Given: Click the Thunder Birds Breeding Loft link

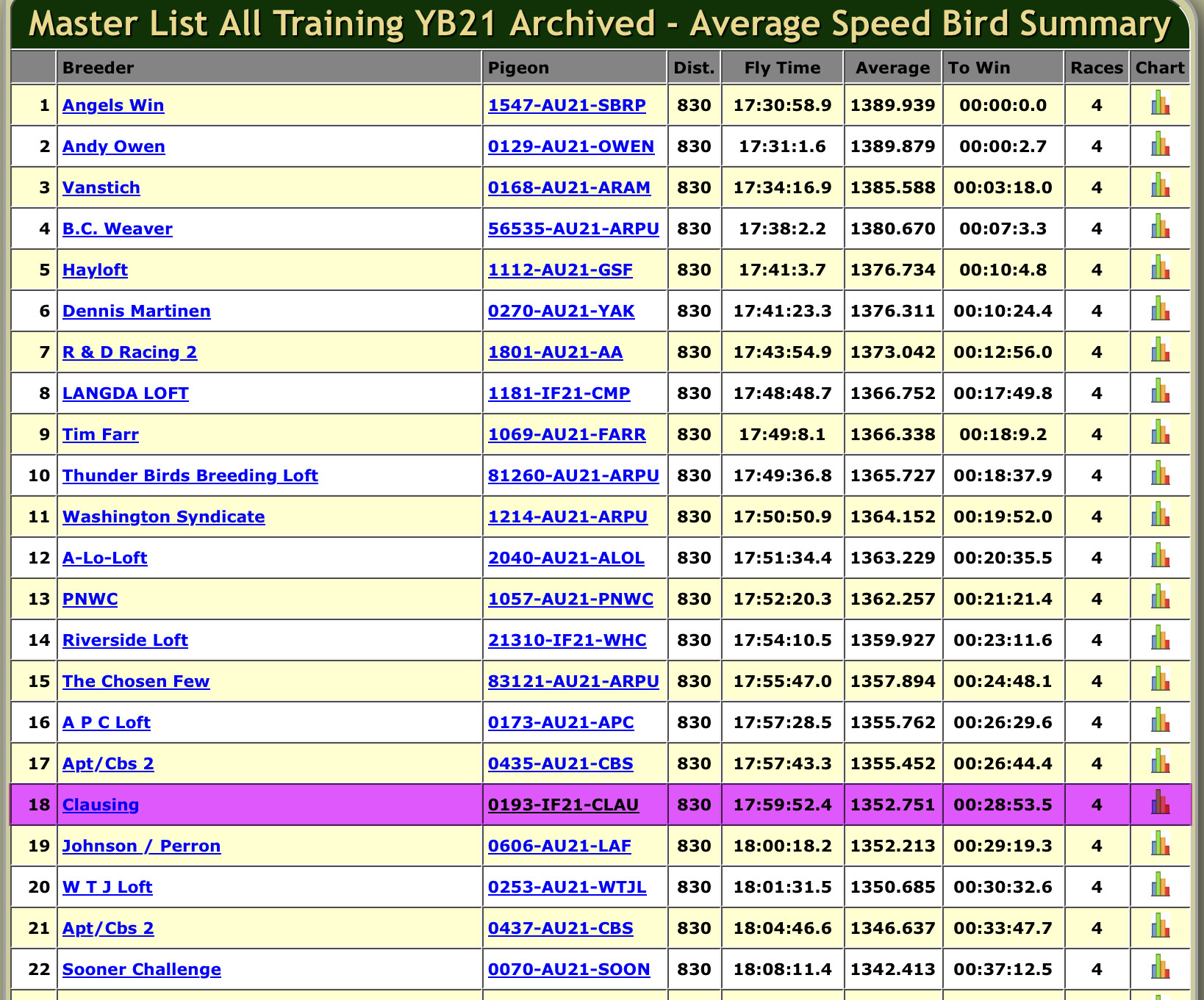Looking at the screenshot, I should point(190,475).
